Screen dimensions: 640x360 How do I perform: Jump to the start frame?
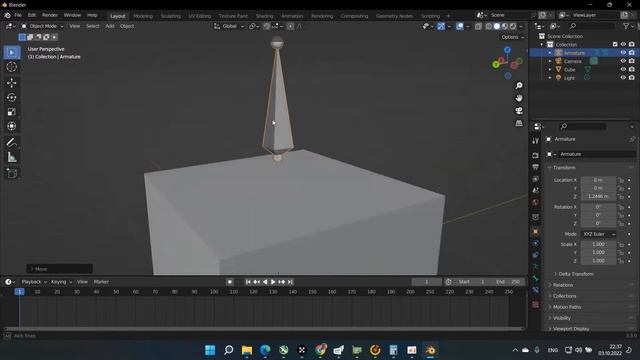coord(248,282)
